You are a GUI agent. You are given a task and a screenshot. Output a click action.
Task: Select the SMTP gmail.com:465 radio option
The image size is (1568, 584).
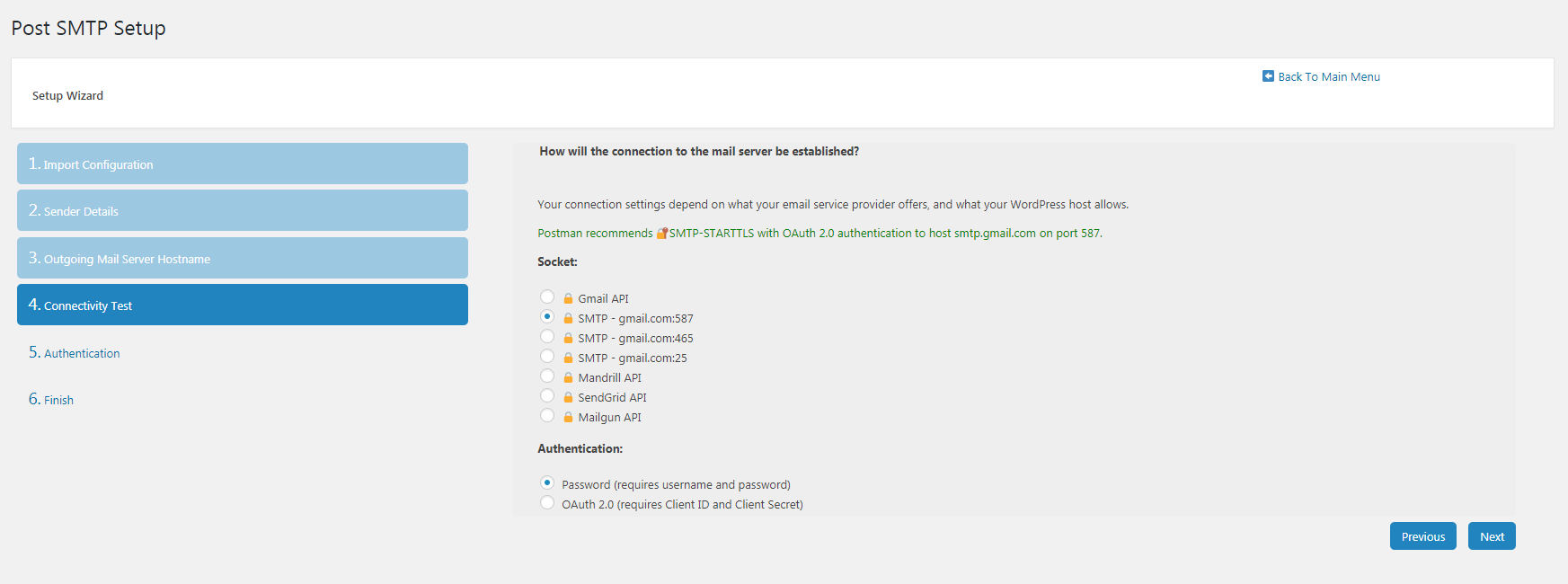point(547,336)
